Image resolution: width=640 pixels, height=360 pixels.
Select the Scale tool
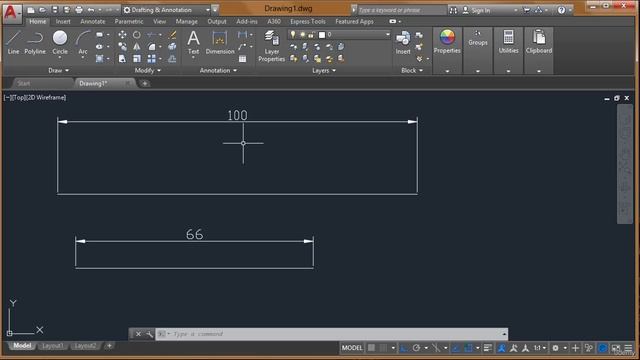137,59
